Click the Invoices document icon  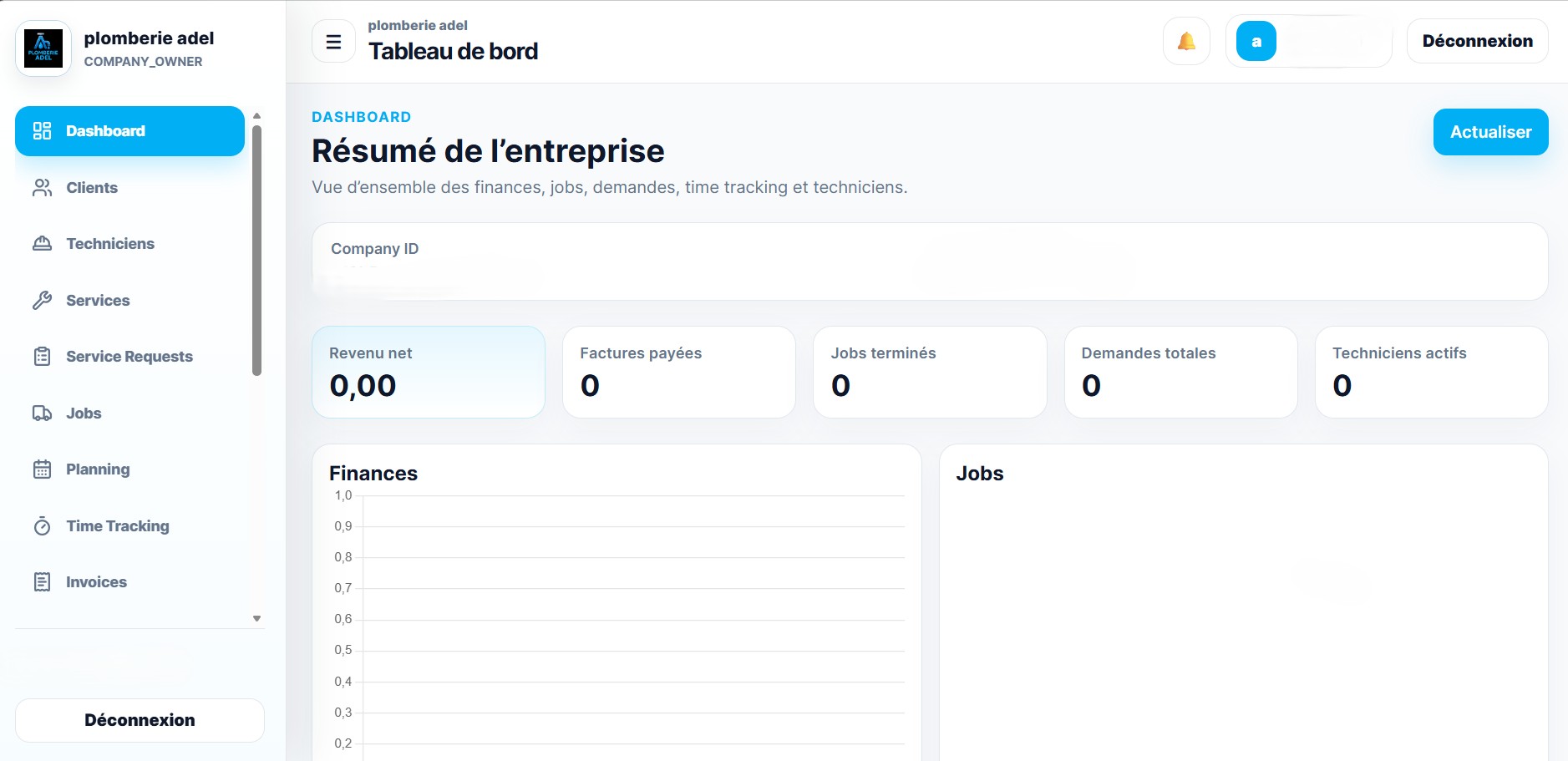point(42,582)
